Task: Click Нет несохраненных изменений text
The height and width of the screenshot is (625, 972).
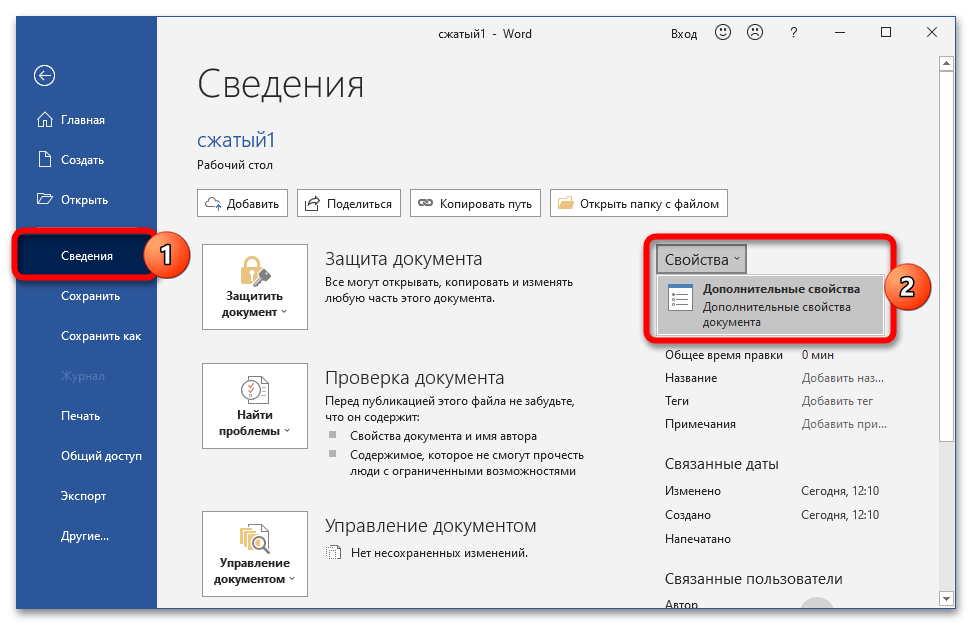Action: click(x=439, y=552)
